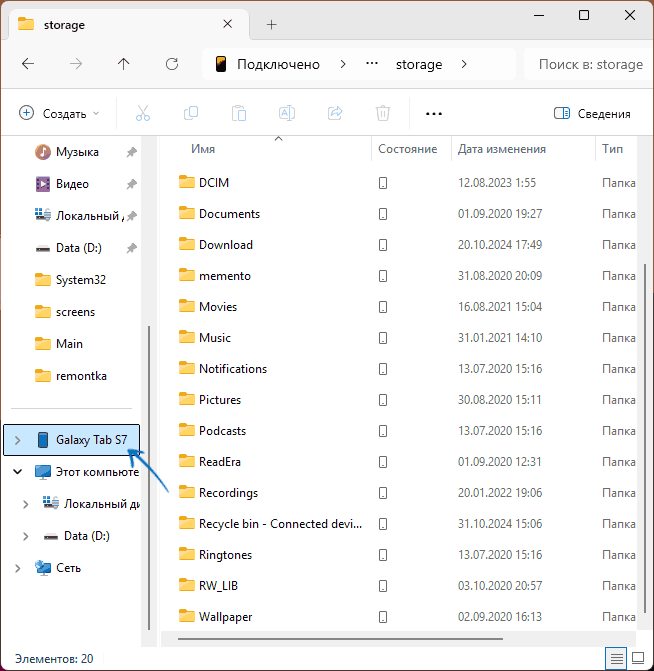Click the search box Поиск в: storage
Image resolution: width=654 pixels, height=671 pixels.
click(x=589, y=64)
